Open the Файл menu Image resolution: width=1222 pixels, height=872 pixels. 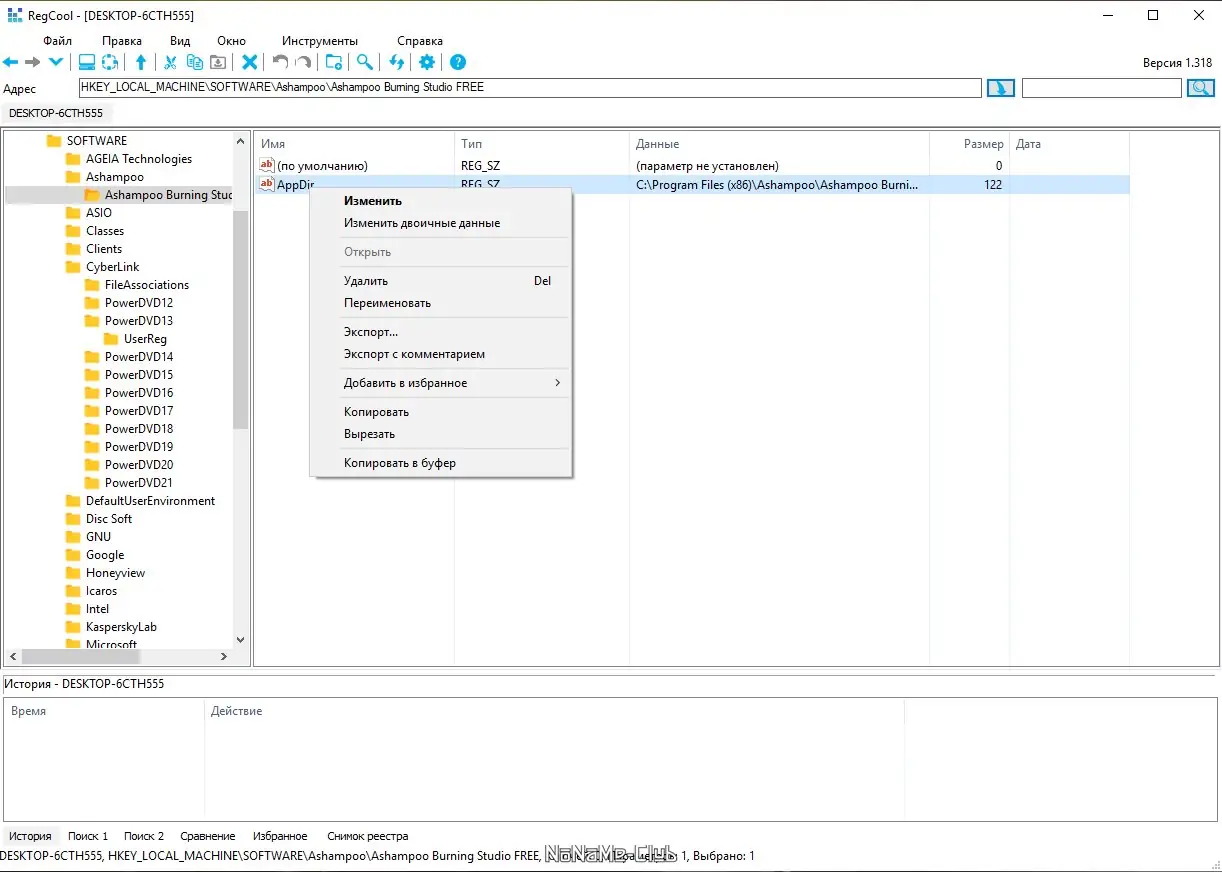pyautogui.click(x=58, y=41)
